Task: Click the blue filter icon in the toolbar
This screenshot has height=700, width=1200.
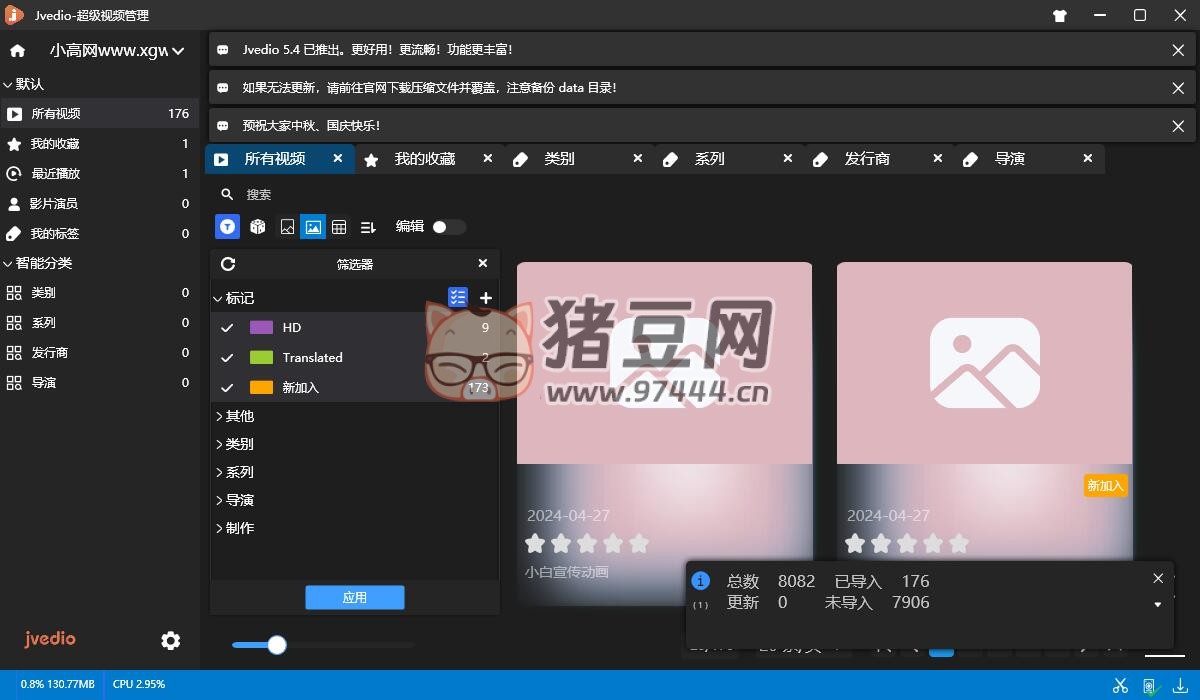Action: pyautogui.click(x=227, y=227)
